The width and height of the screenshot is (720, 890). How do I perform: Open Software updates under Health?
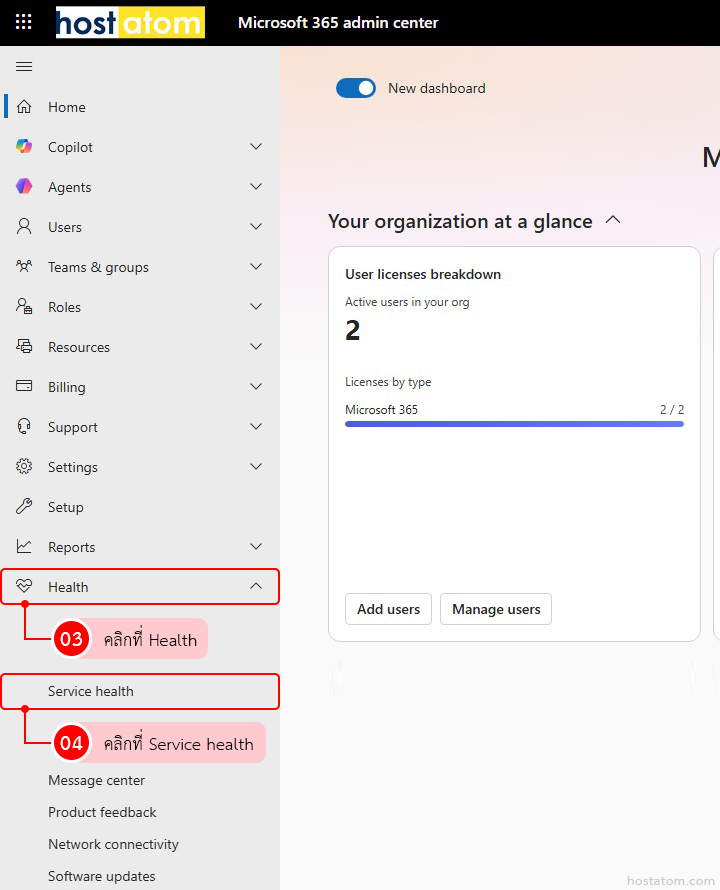point(102,876)
